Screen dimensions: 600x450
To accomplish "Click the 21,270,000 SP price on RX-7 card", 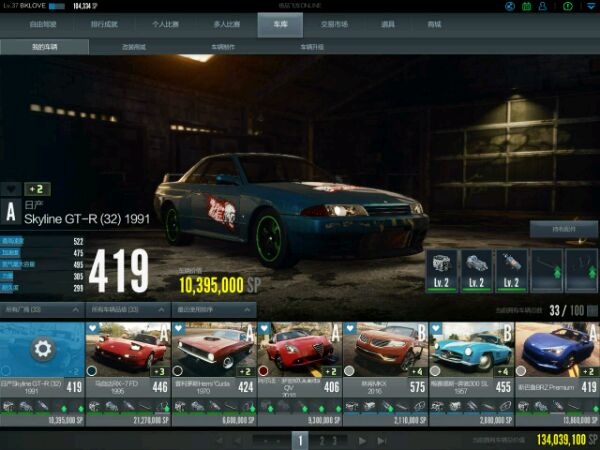I will [151, 420].
